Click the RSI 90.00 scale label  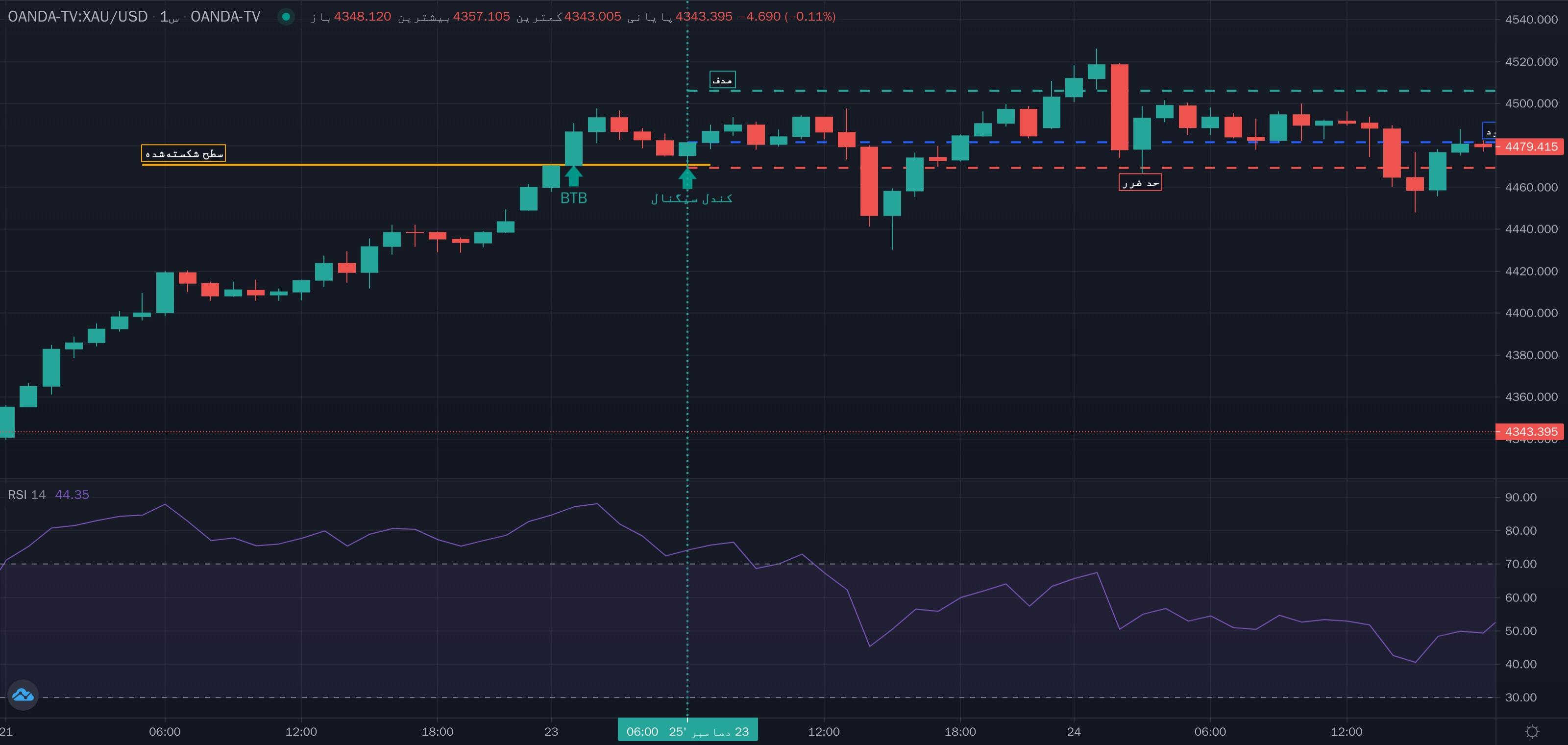coord(1520,497)
